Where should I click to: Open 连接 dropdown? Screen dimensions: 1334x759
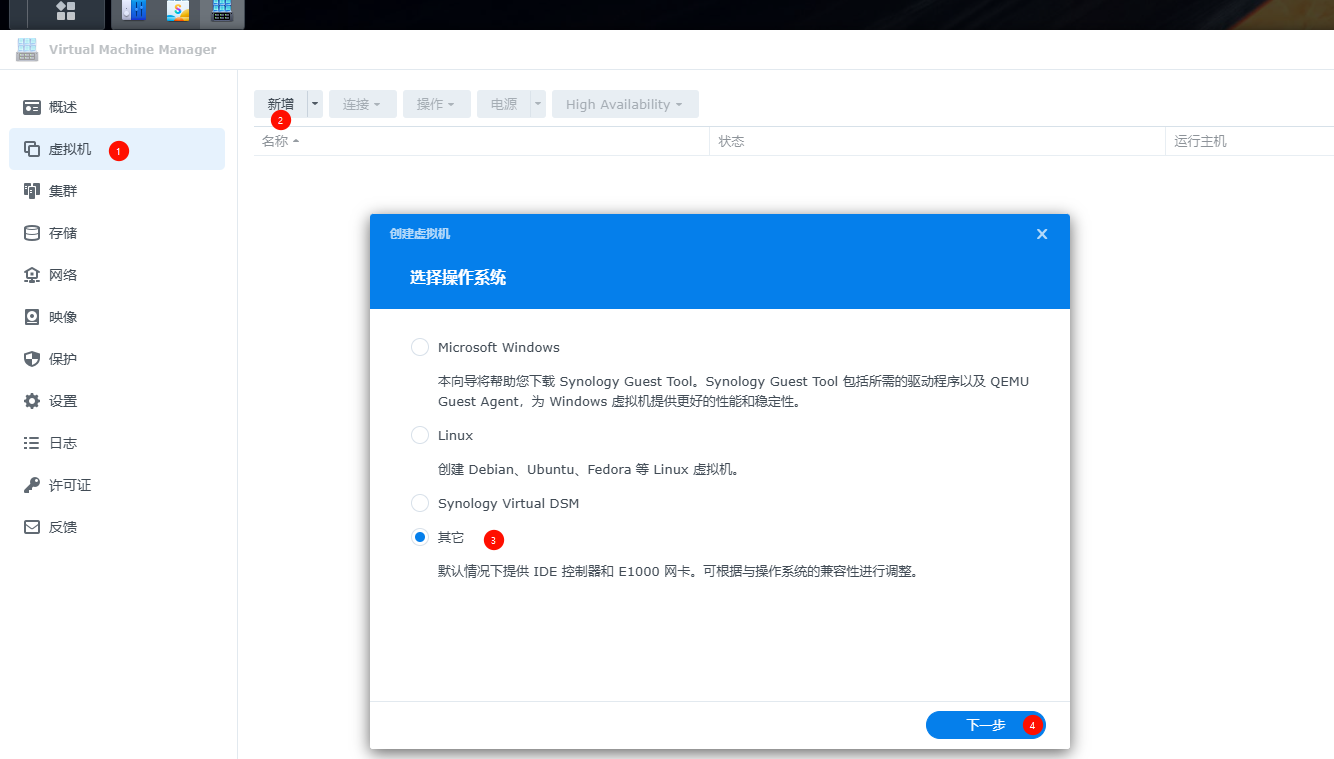363,104
